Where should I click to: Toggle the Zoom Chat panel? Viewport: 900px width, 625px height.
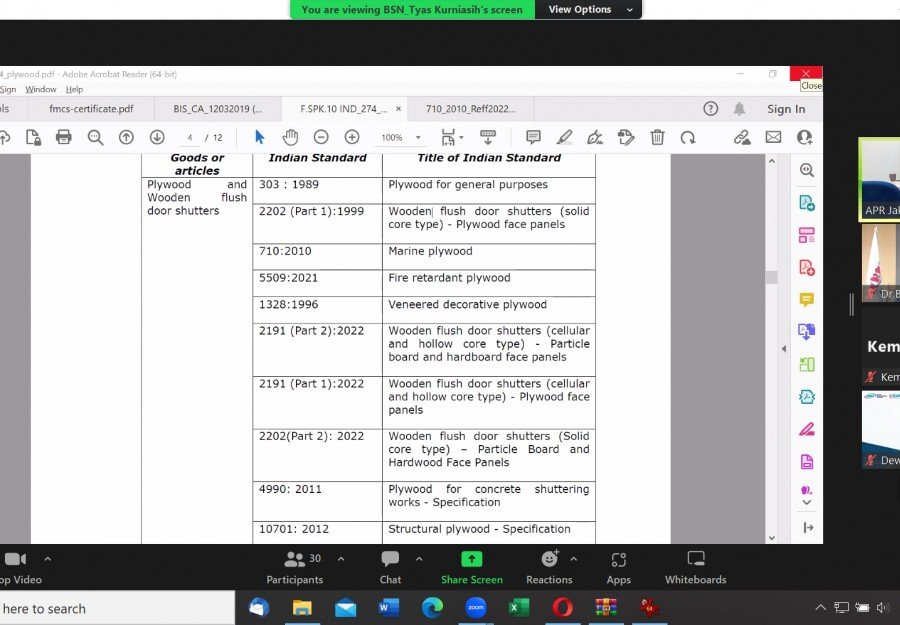[390, 565]
